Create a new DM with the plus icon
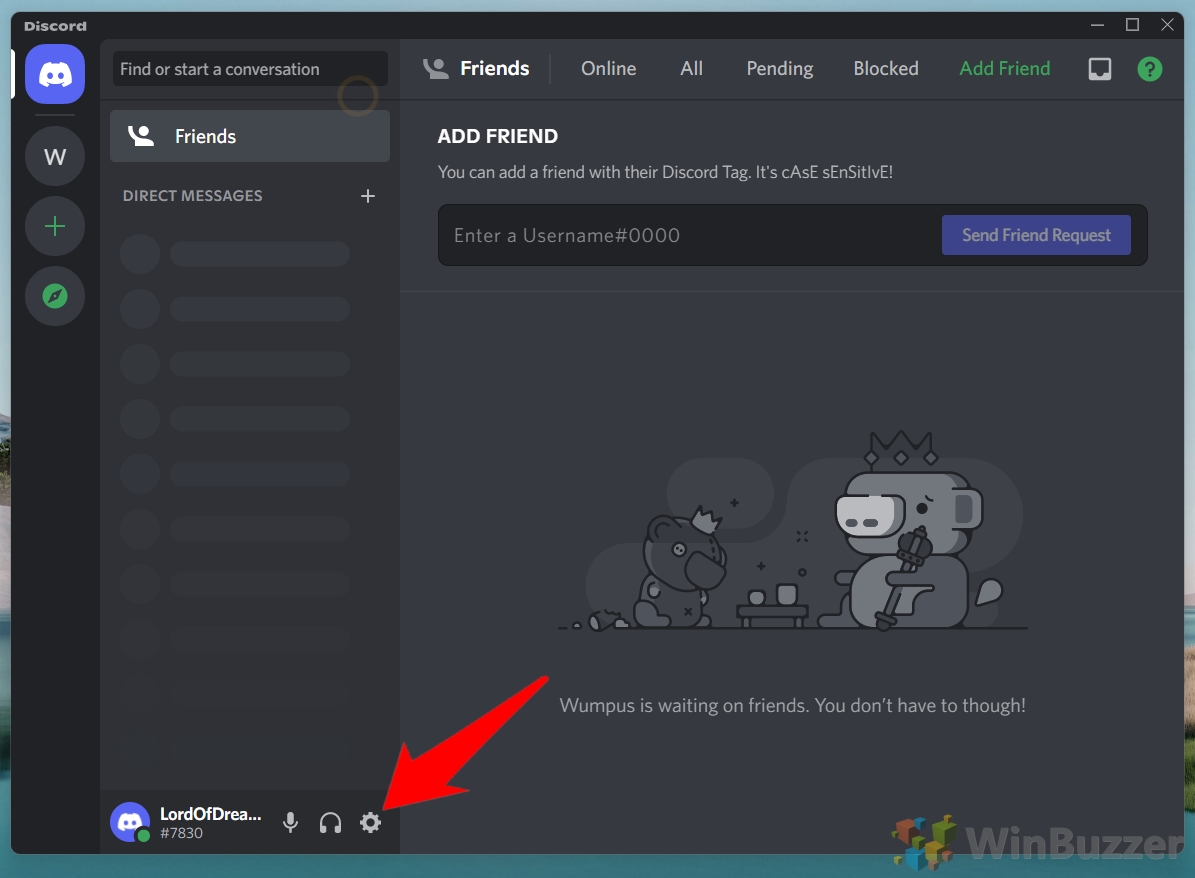Screen dimensions: 1195x878 [367, 196]
